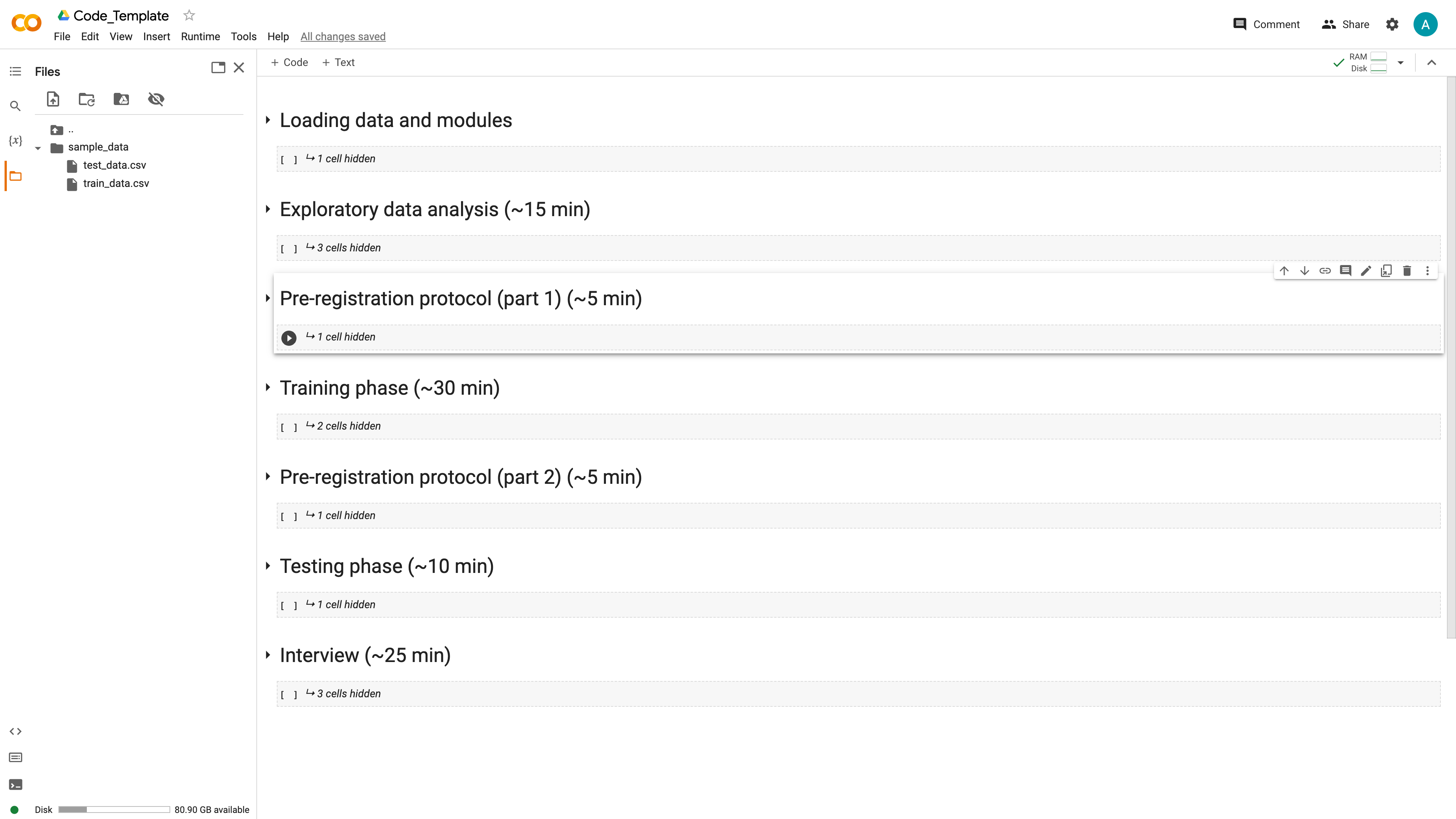Open the Terminal icon in the sidebar
The width and height of the screenshot is (1456, 819).
pos(15,784)
